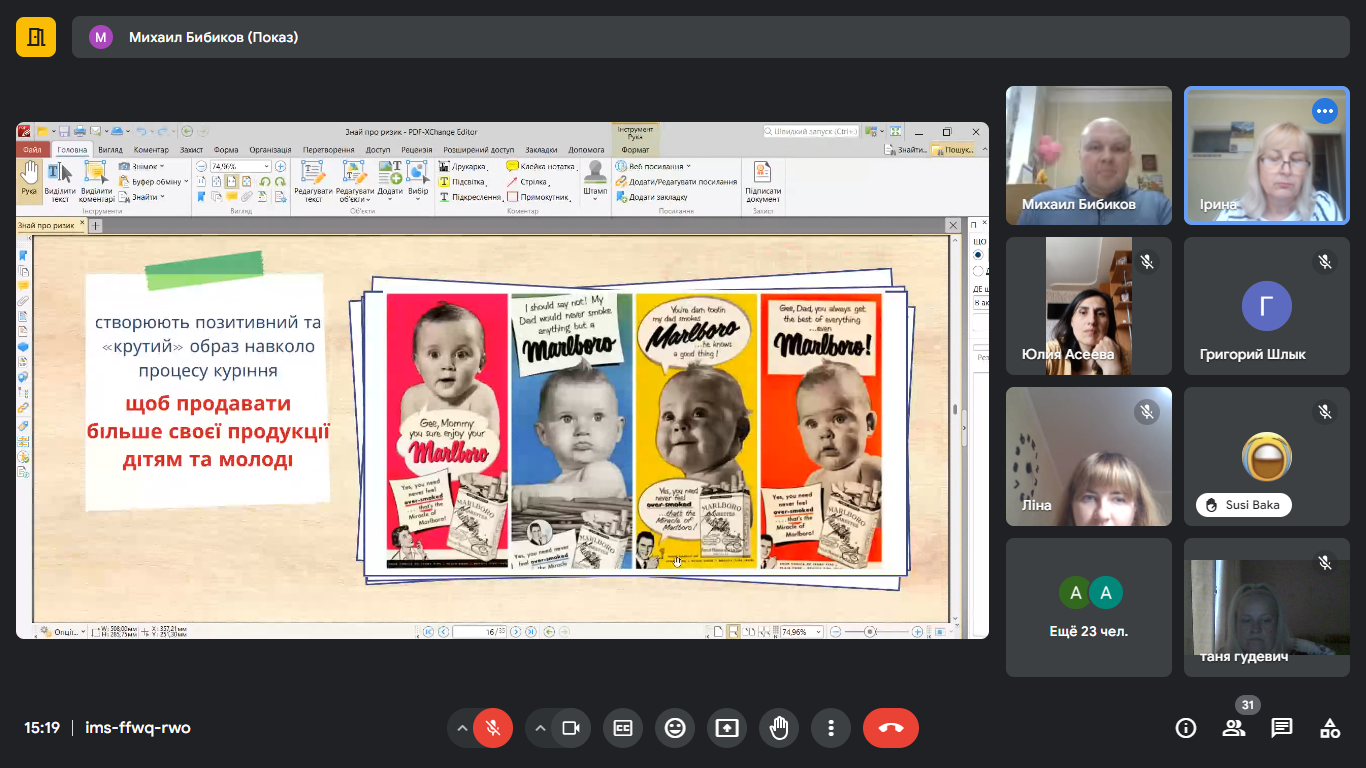Rotate page clockwise with green arrow
Image resolution: width=1366 pixels, height=768 pixels.
tap(281, 182)
